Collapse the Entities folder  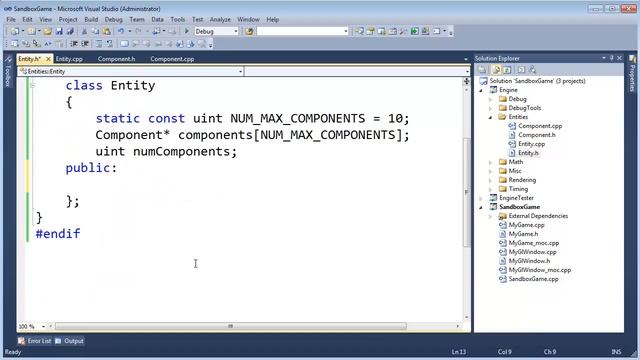[491, 117]
